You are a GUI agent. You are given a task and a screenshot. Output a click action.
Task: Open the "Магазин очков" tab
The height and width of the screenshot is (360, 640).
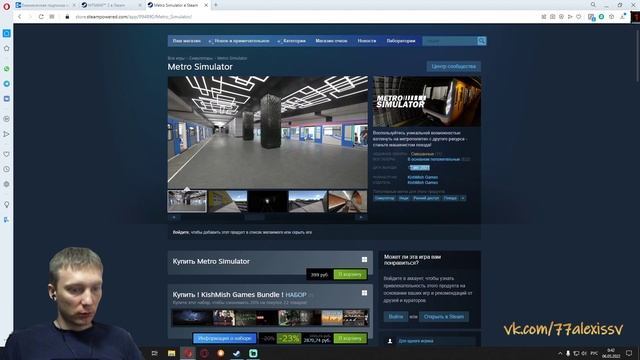coord(331,41)
